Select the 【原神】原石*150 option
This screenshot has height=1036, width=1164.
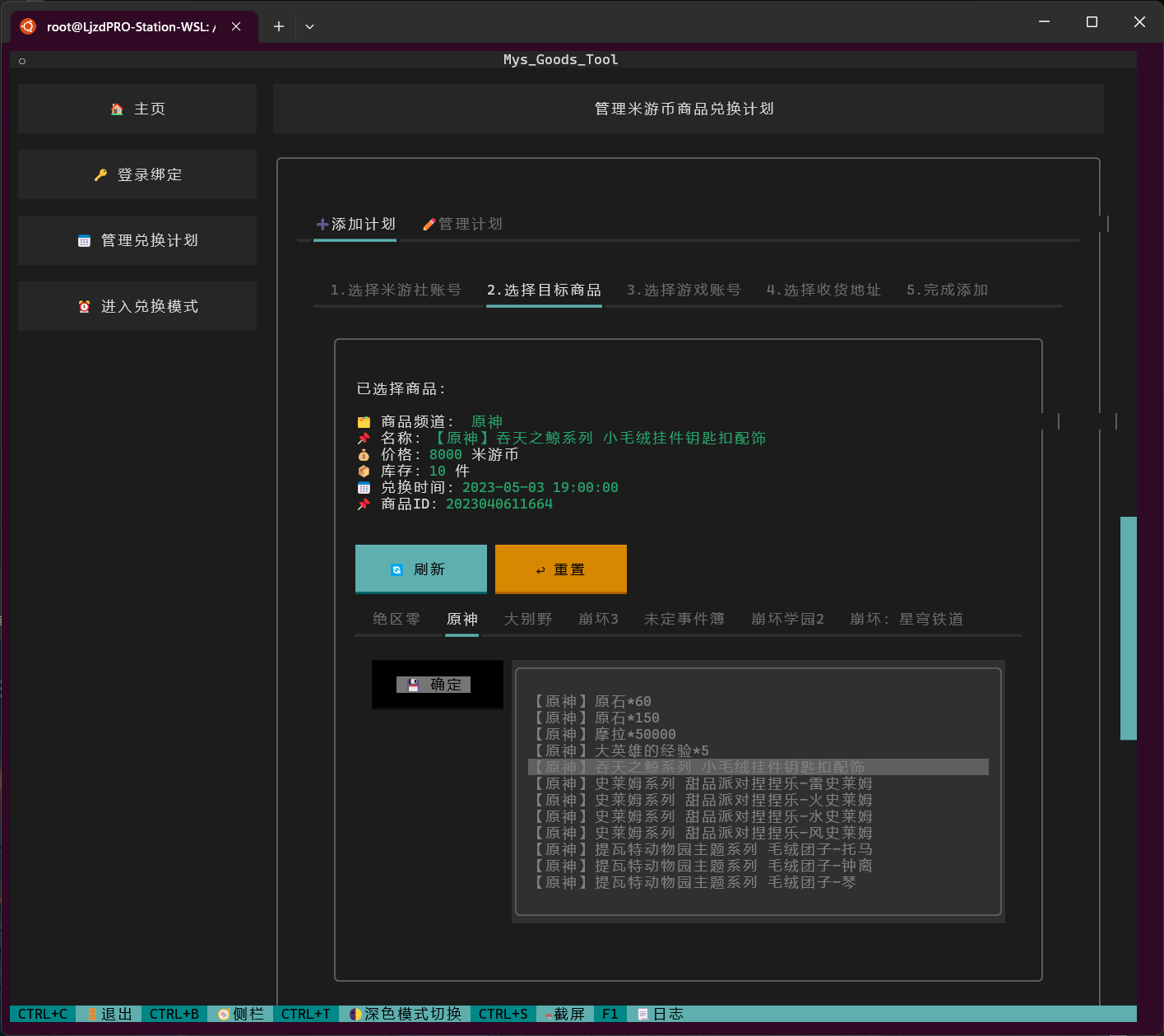pos(596,718)
